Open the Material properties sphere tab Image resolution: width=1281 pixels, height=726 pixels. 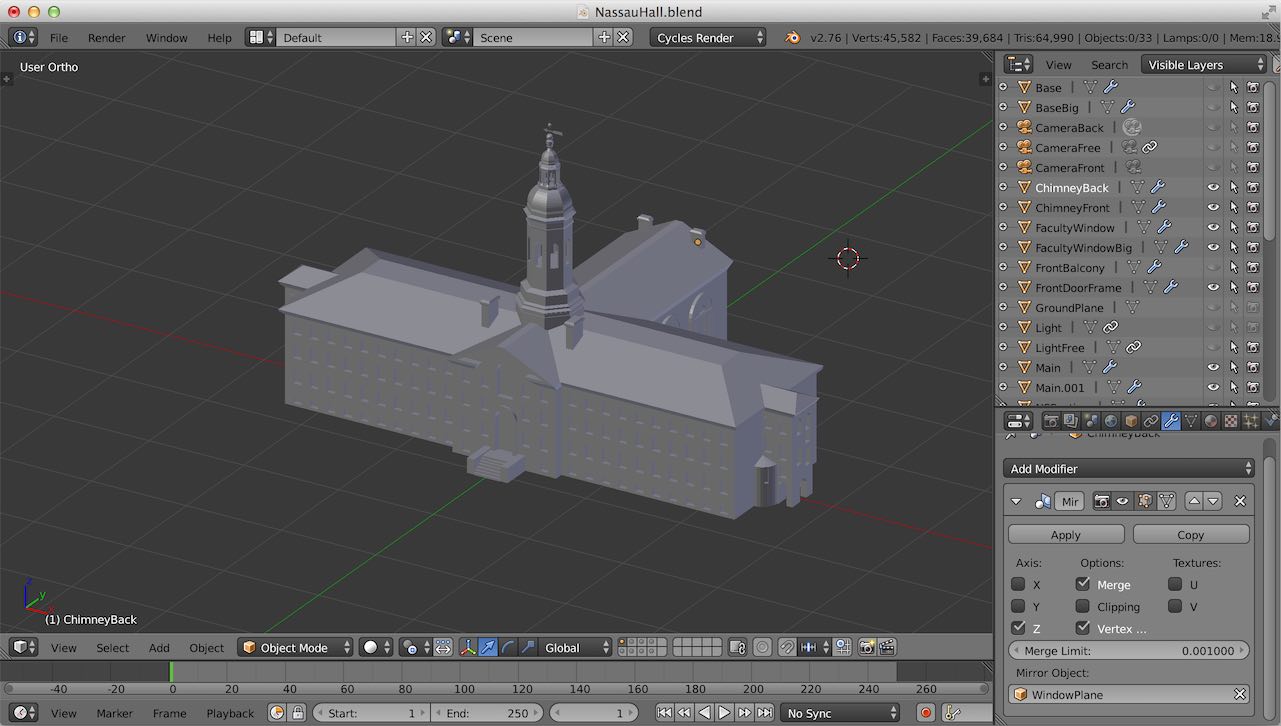click(x=1211, y=421)
